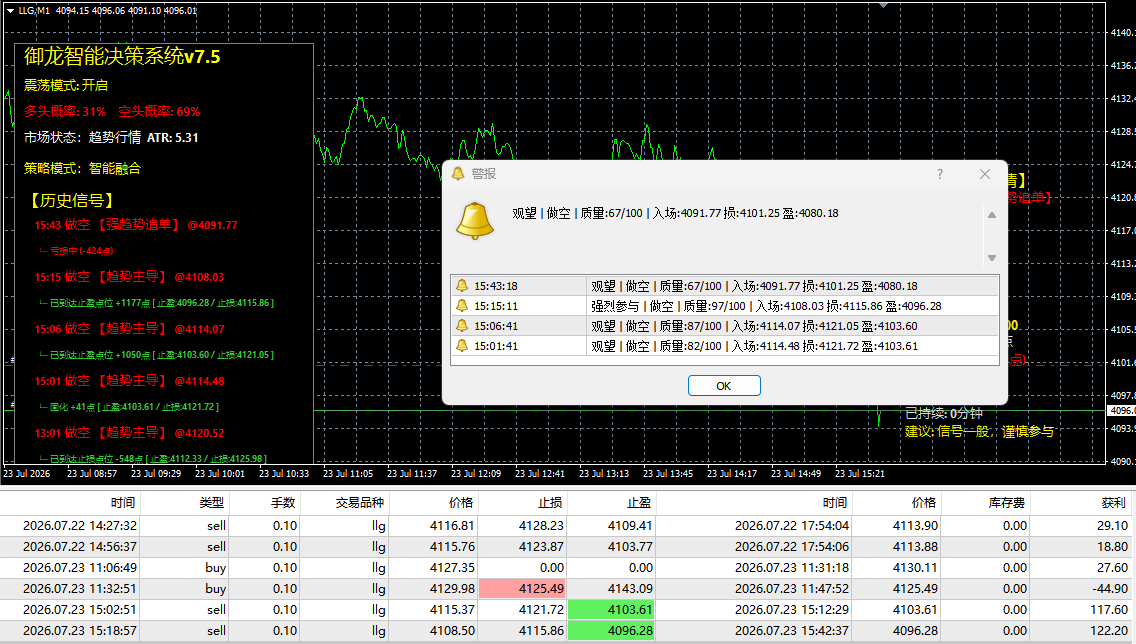Click the profit value -44.90
The image size is (1136, 644).
[x=1109, y=588]
